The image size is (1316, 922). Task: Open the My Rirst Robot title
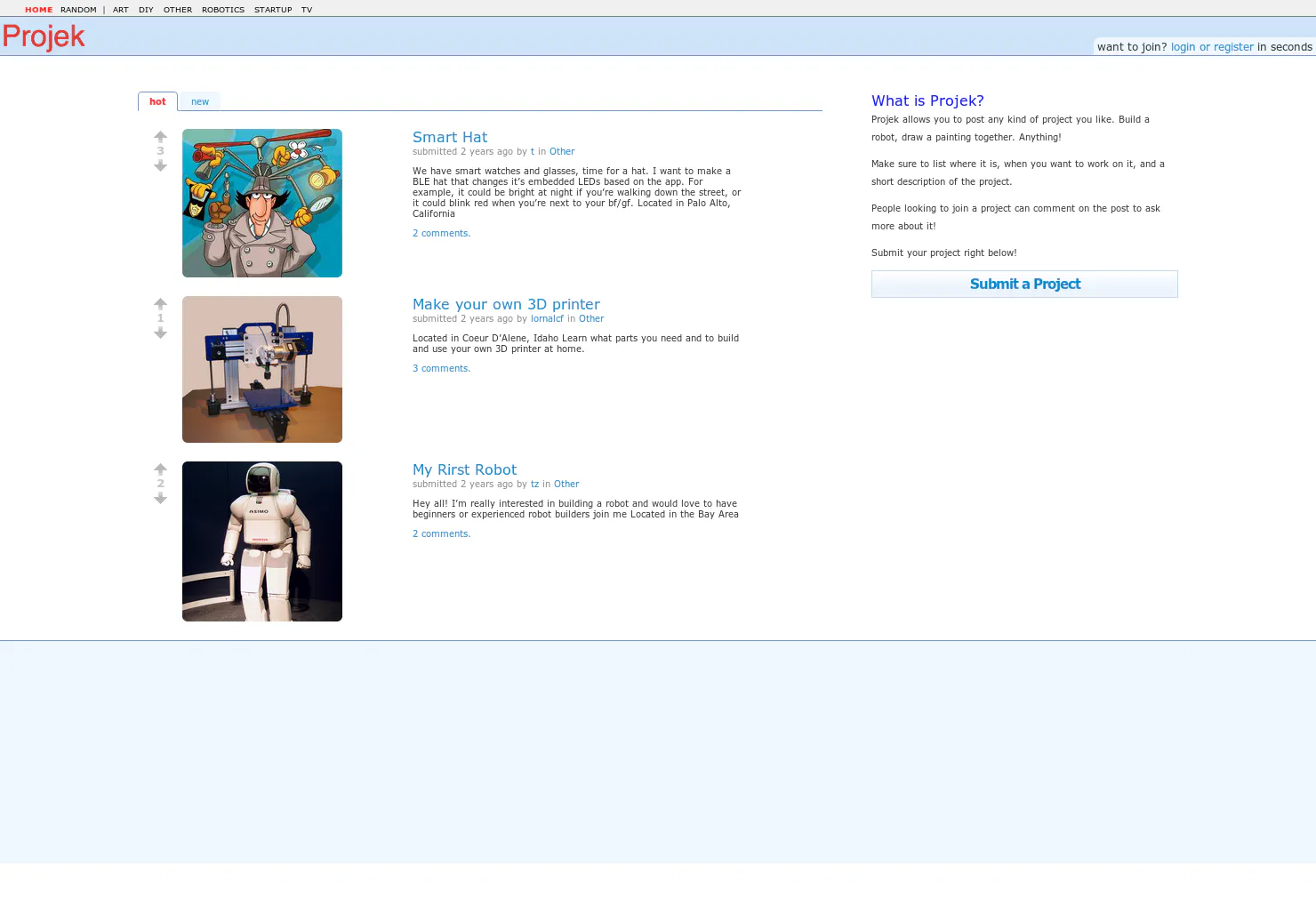tap(464, 469)
